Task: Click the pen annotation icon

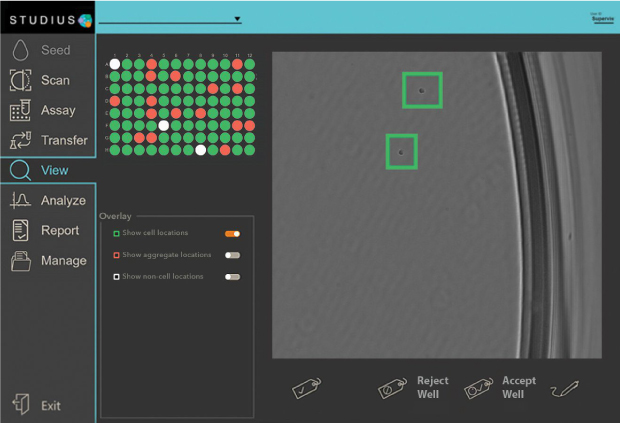Action: (x=564, y=388)
